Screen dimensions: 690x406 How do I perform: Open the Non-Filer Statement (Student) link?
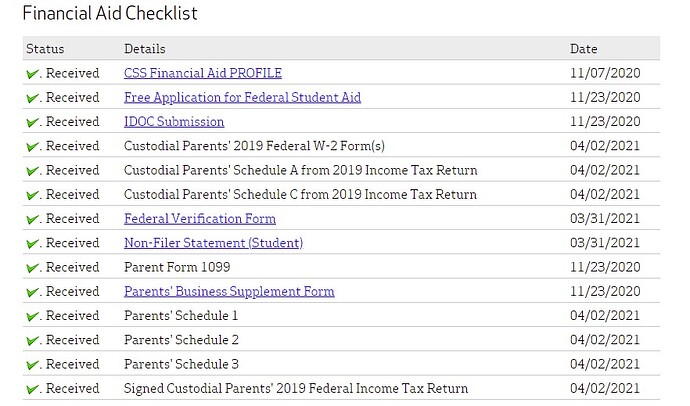coord(213,243)
